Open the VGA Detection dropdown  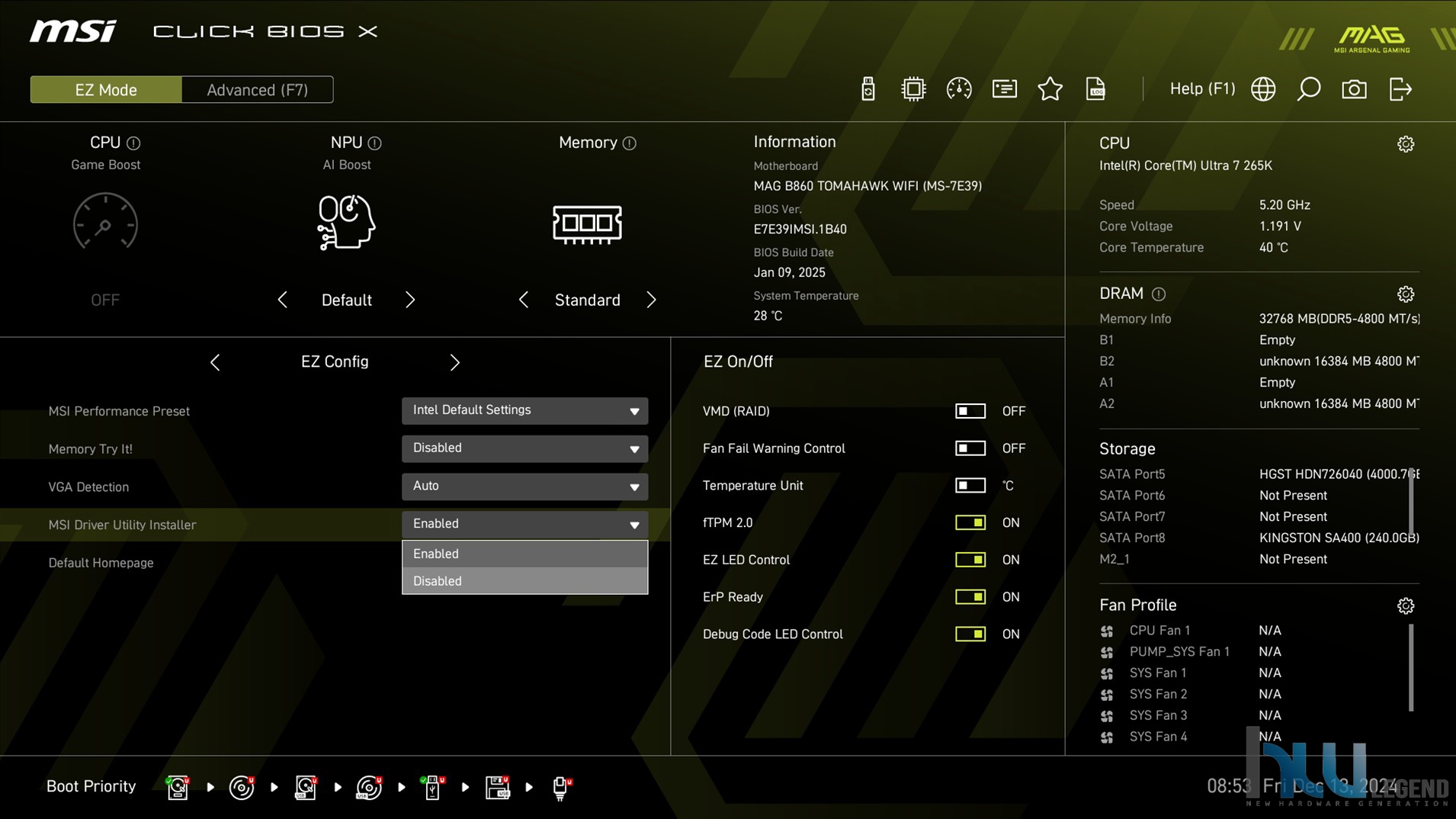click(524, 487)
